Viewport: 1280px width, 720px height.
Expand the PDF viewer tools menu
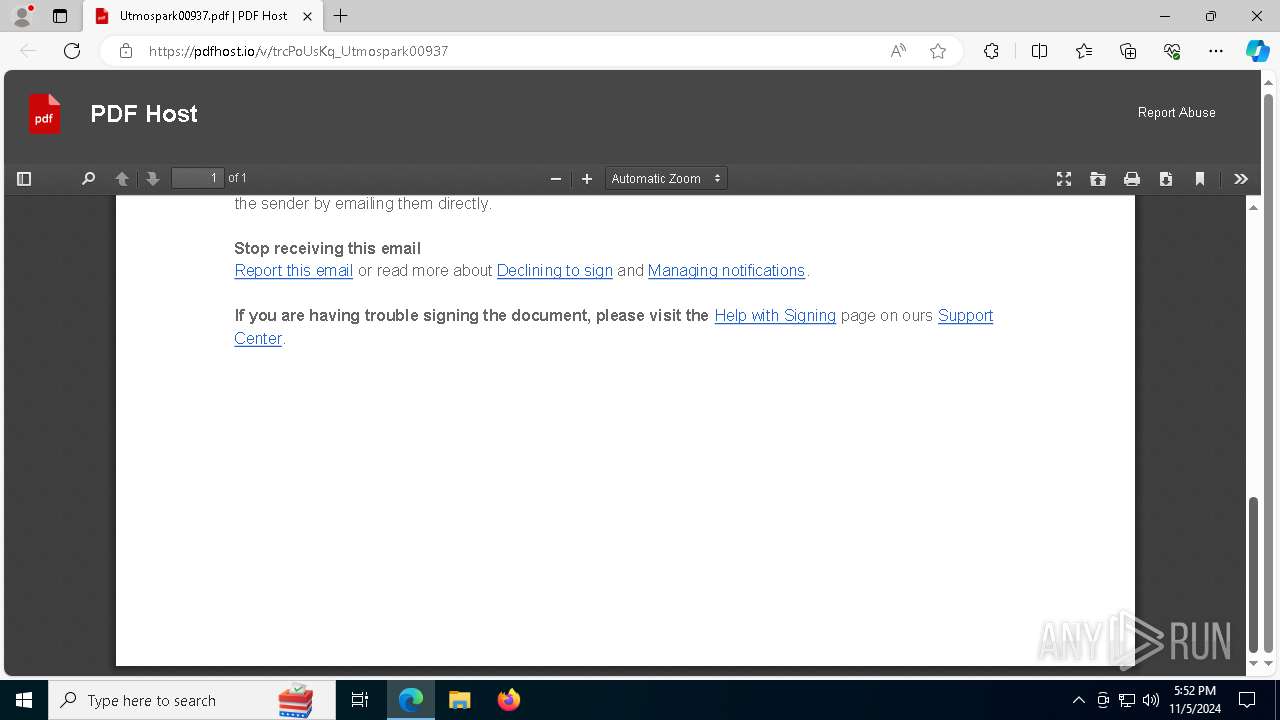coord(1241,179)
